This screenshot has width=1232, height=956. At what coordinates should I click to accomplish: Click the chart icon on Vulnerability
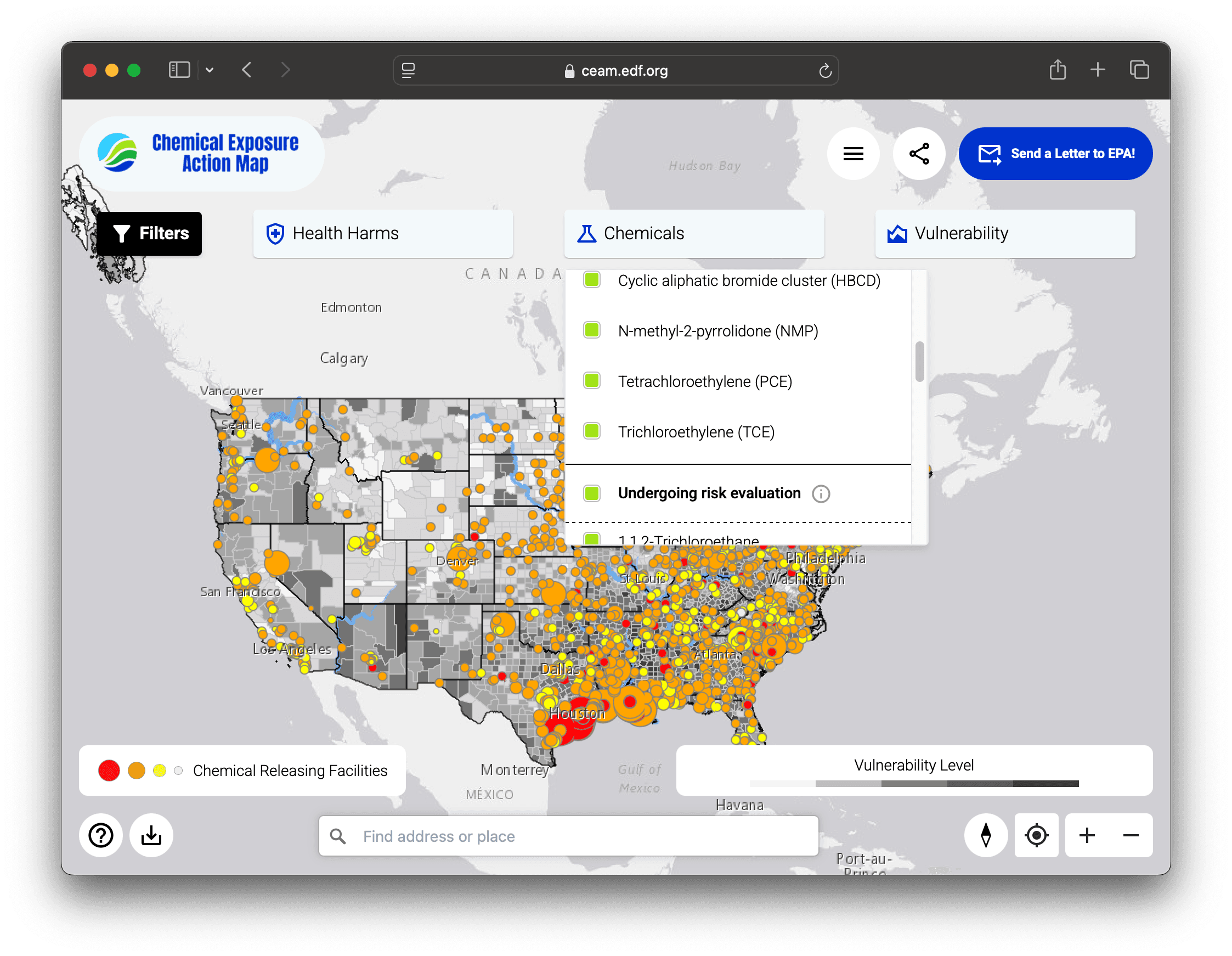coord(897,233)
